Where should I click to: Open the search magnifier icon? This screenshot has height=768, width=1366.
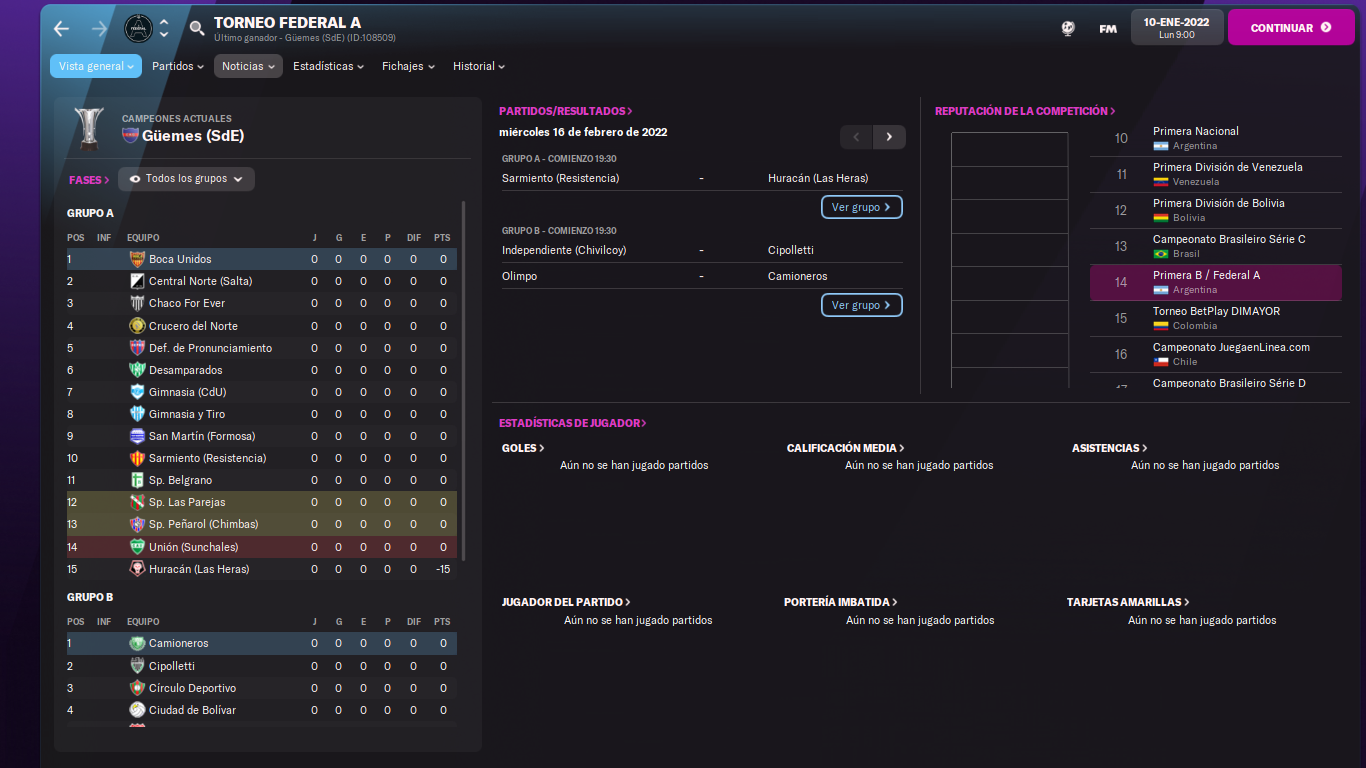point(197,28)
